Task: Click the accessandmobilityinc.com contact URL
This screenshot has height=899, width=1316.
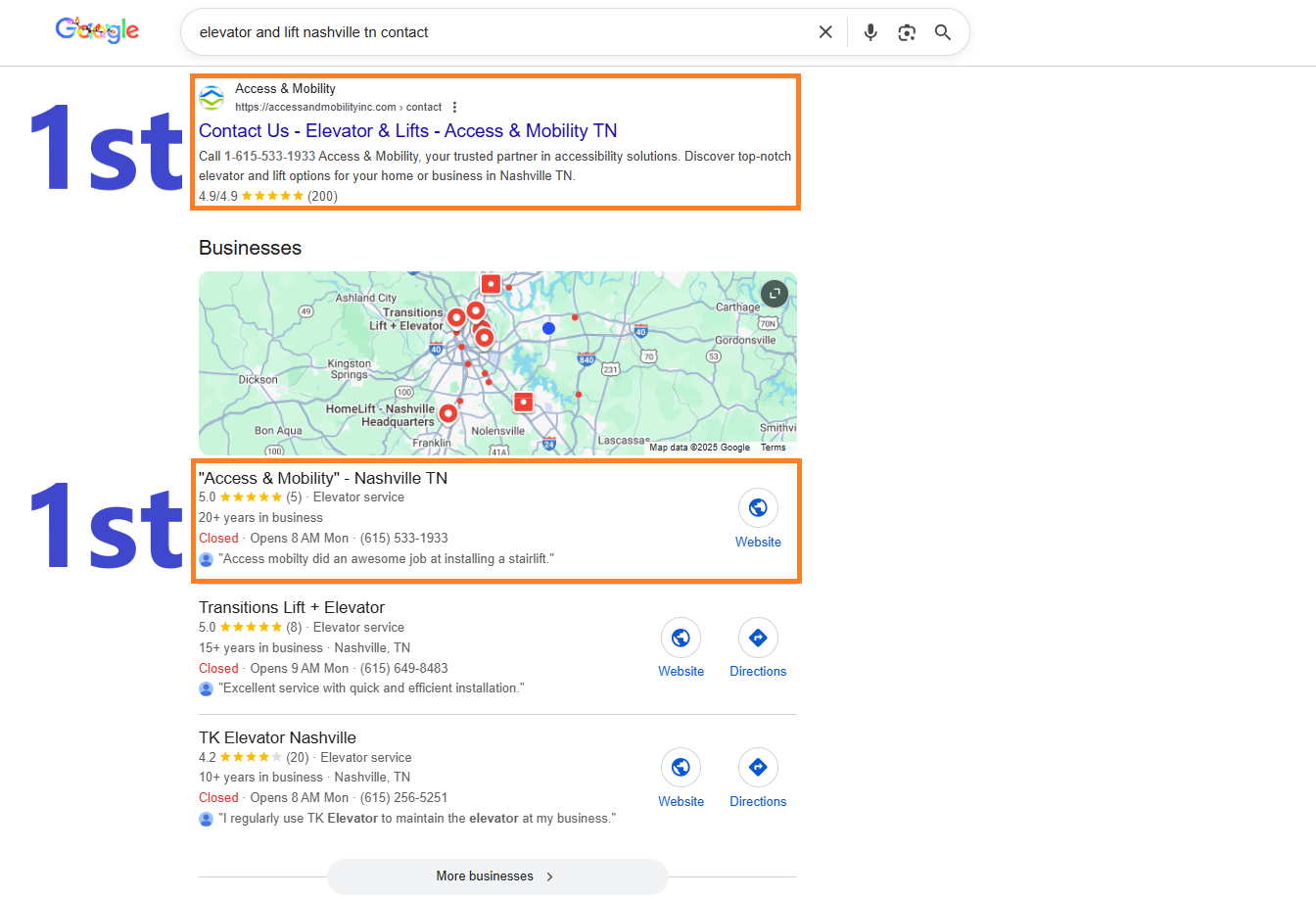Action: click(x=338, y=108)
